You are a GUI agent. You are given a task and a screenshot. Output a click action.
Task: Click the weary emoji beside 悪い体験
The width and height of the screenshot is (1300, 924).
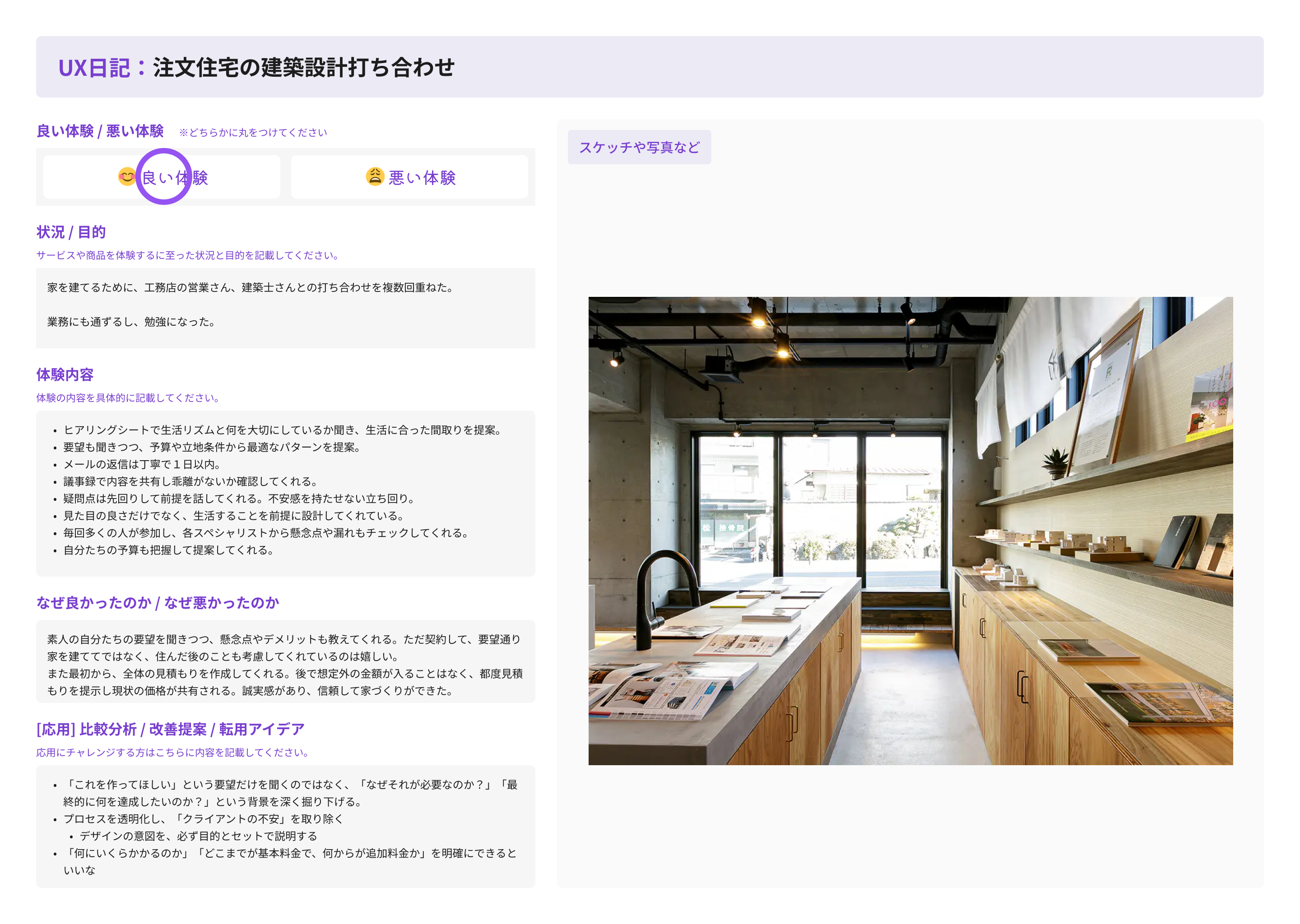click(375, 177)
